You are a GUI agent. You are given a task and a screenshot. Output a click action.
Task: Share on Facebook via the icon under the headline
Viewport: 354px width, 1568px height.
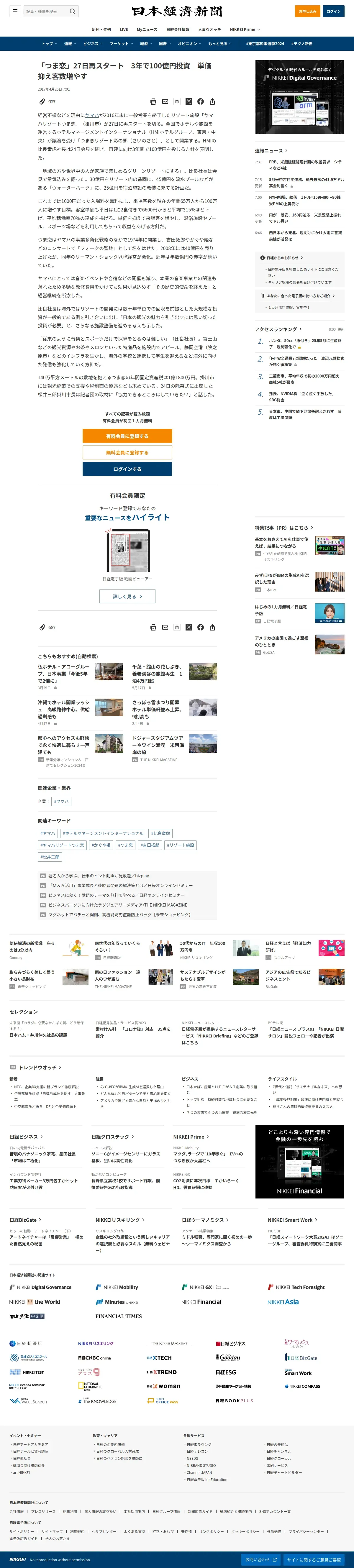tap(201, 102)
